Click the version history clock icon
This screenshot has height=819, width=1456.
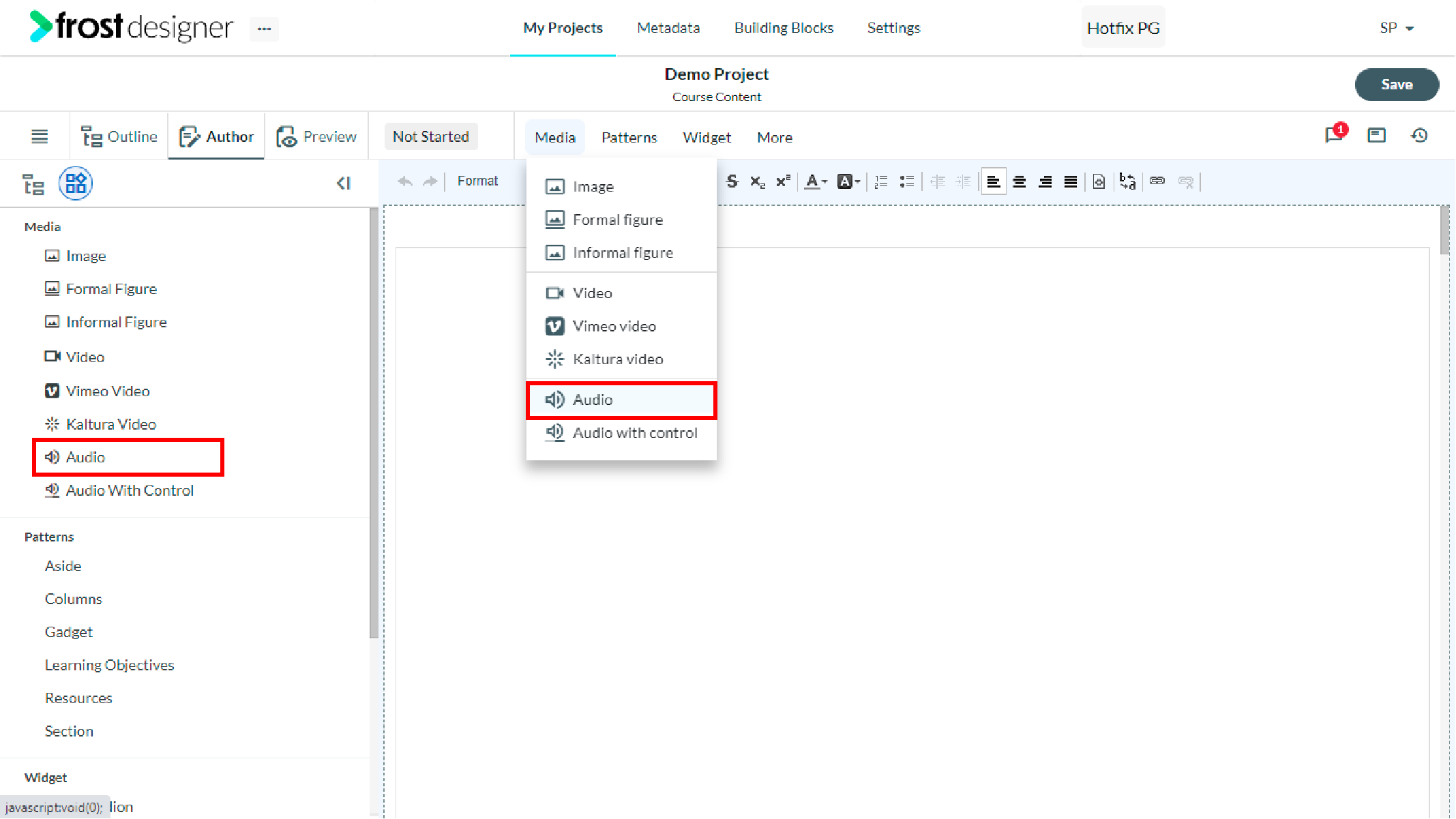(1419, 136)
